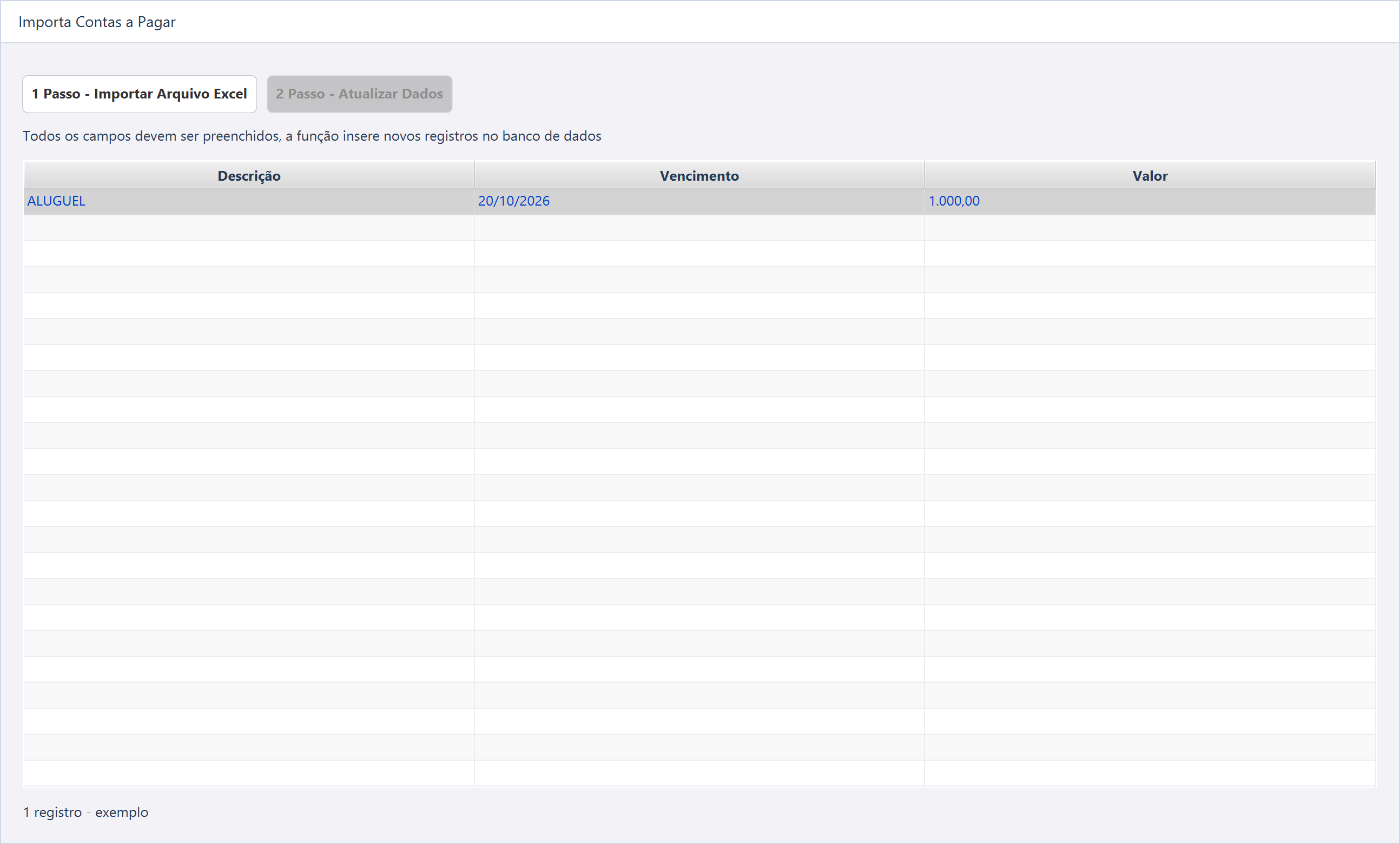
Task: Click the 'Importa Contas a Pagar' title
Action: pos(97,22)
